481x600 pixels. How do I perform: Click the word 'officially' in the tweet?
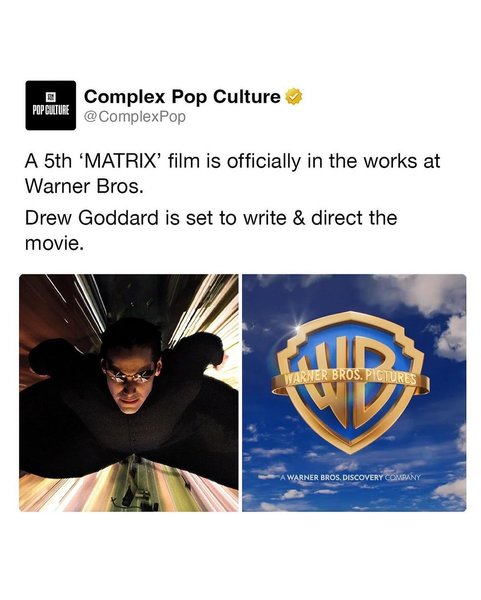[x=264, y=161]
